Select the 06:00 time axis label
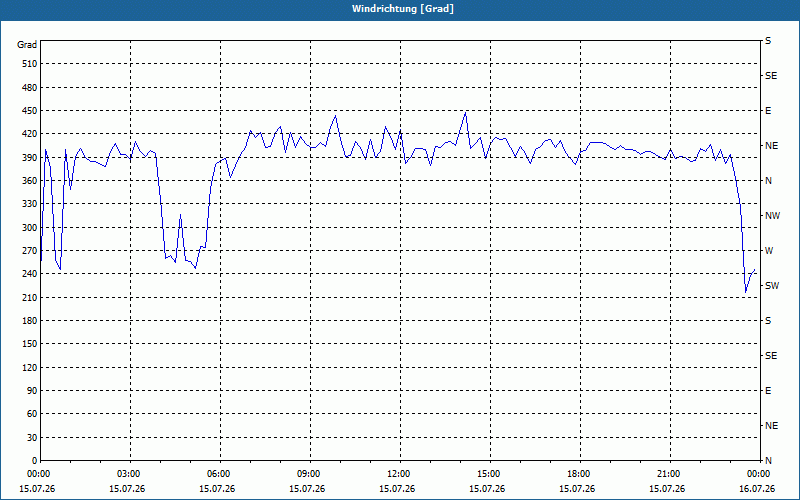Image resolution: width=800 pixels, height=500 pixels. click(x=220, y=474)
